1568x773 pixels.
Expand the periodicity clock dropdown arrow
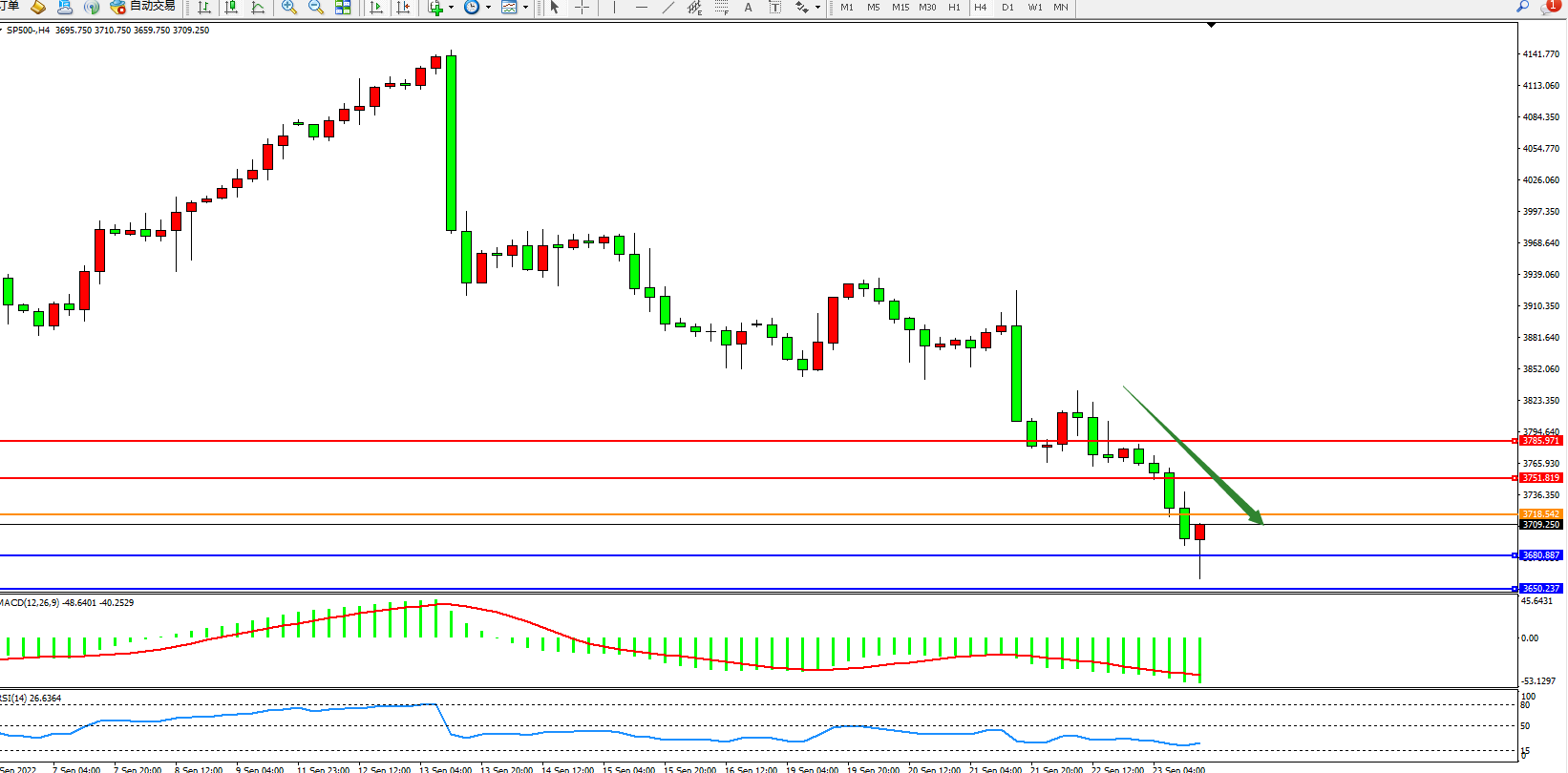pyautogui.click(x=488, y=8)
